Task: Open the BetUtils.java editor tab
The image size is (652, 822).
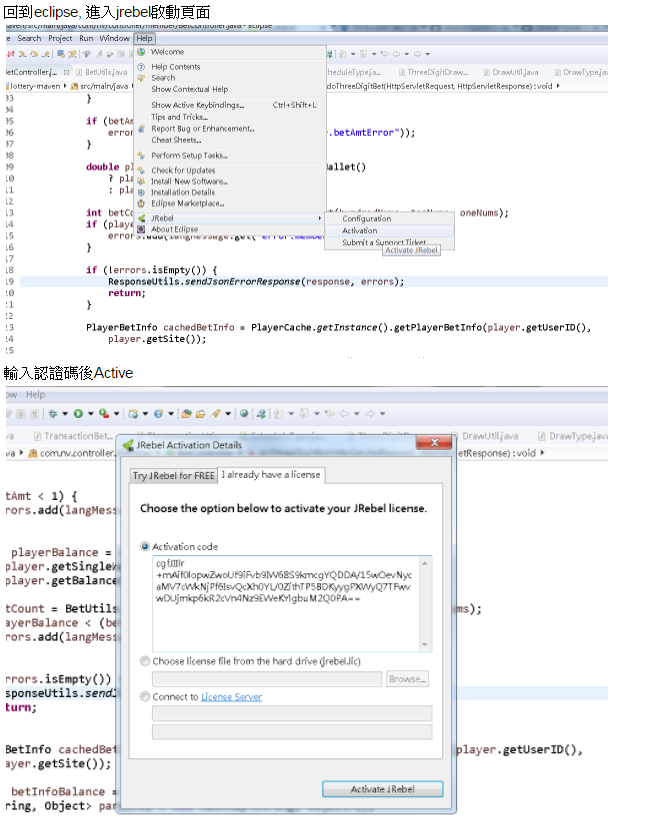Action: click(103, 72)
